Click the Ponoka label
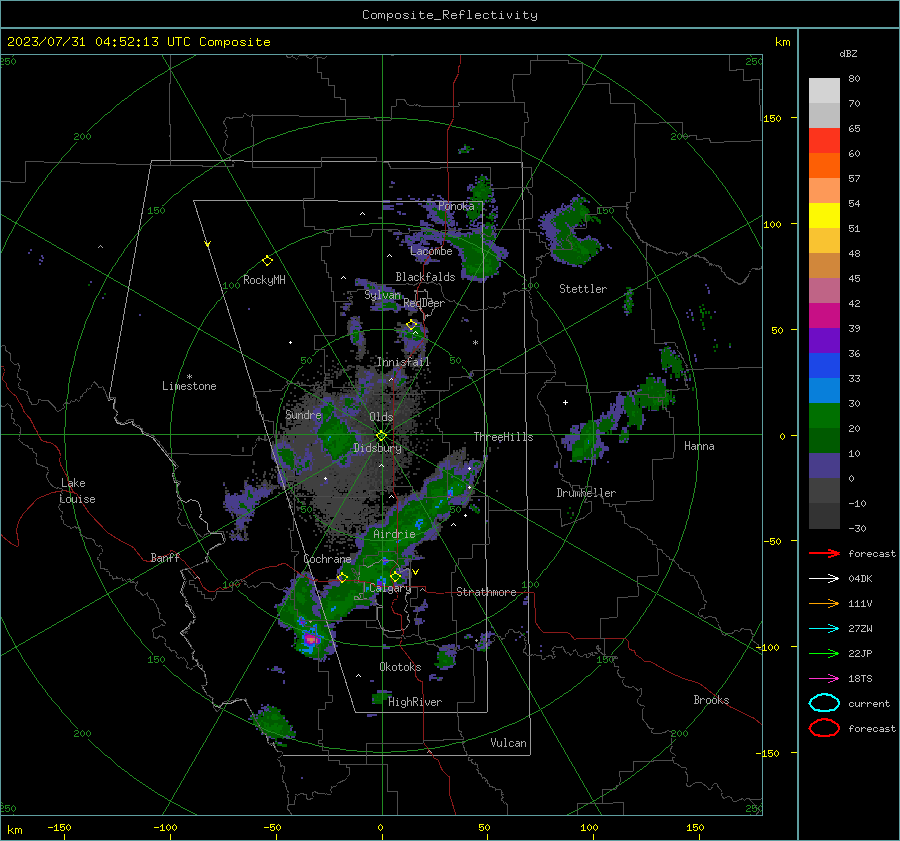900x841 pixels. click(x=456, y=206)
